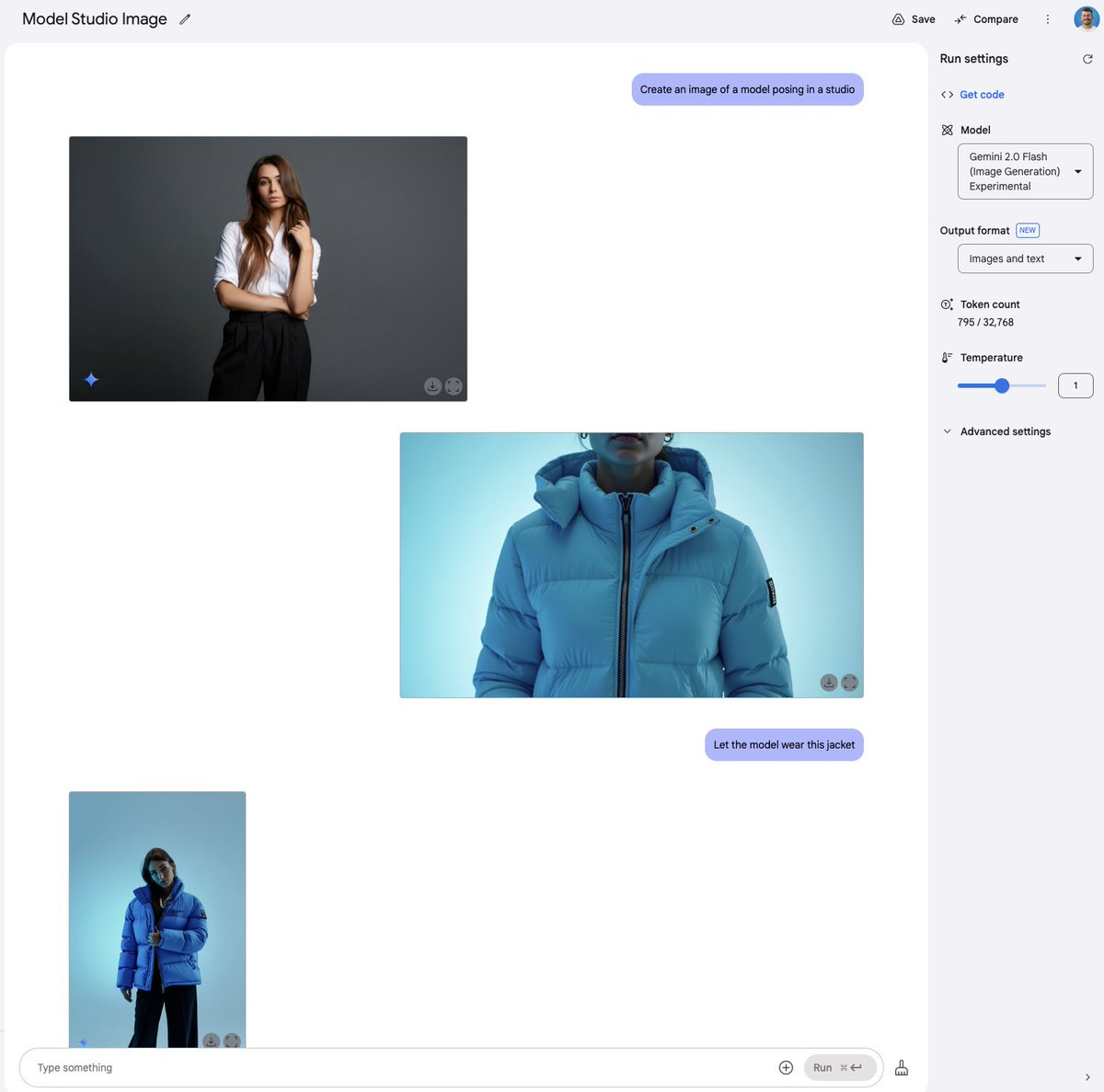Expand the first model image fullscreen
The image size is (1104, 1092).
[x=454, y=386]
